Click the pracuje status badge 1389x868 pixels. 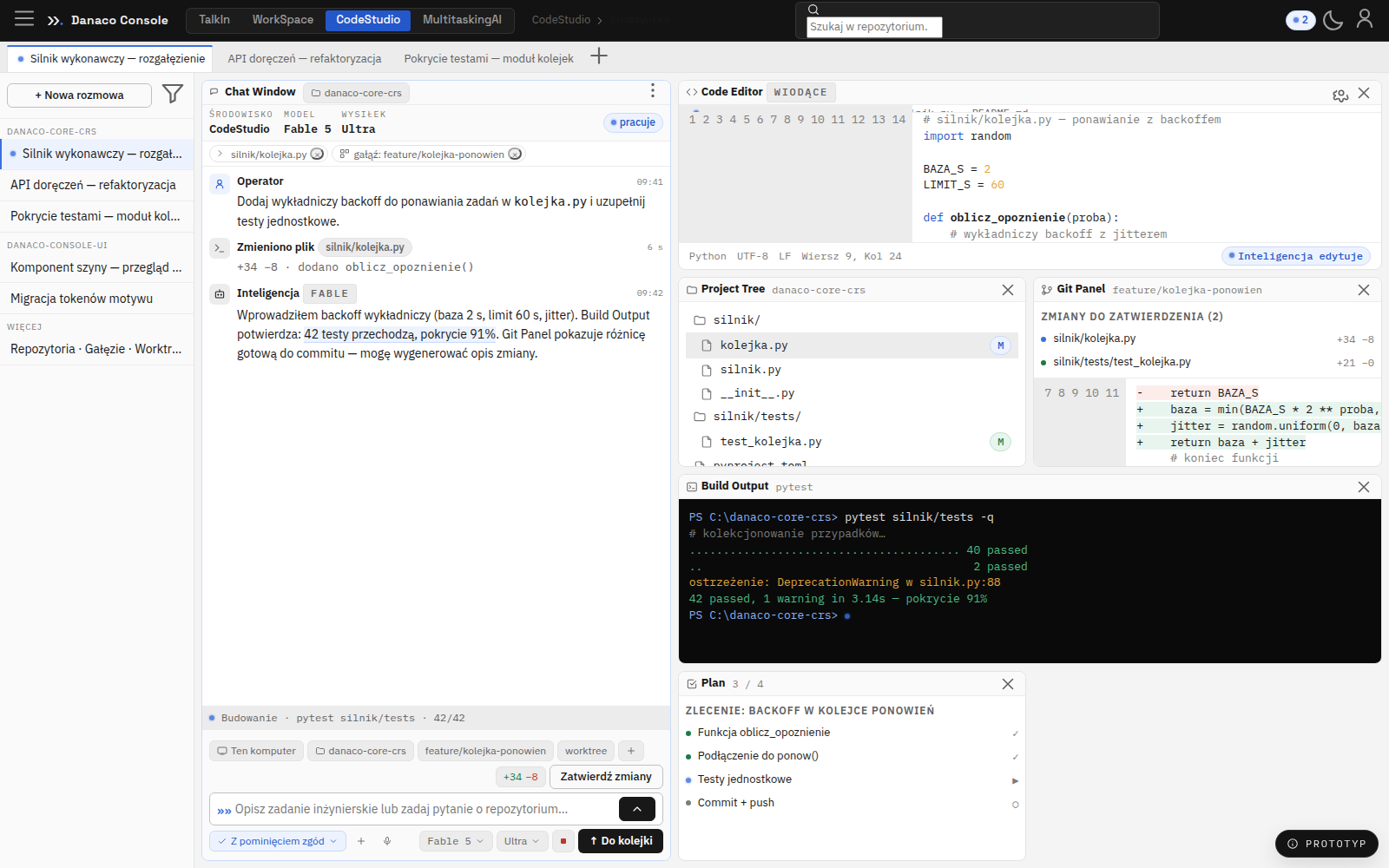633,122
